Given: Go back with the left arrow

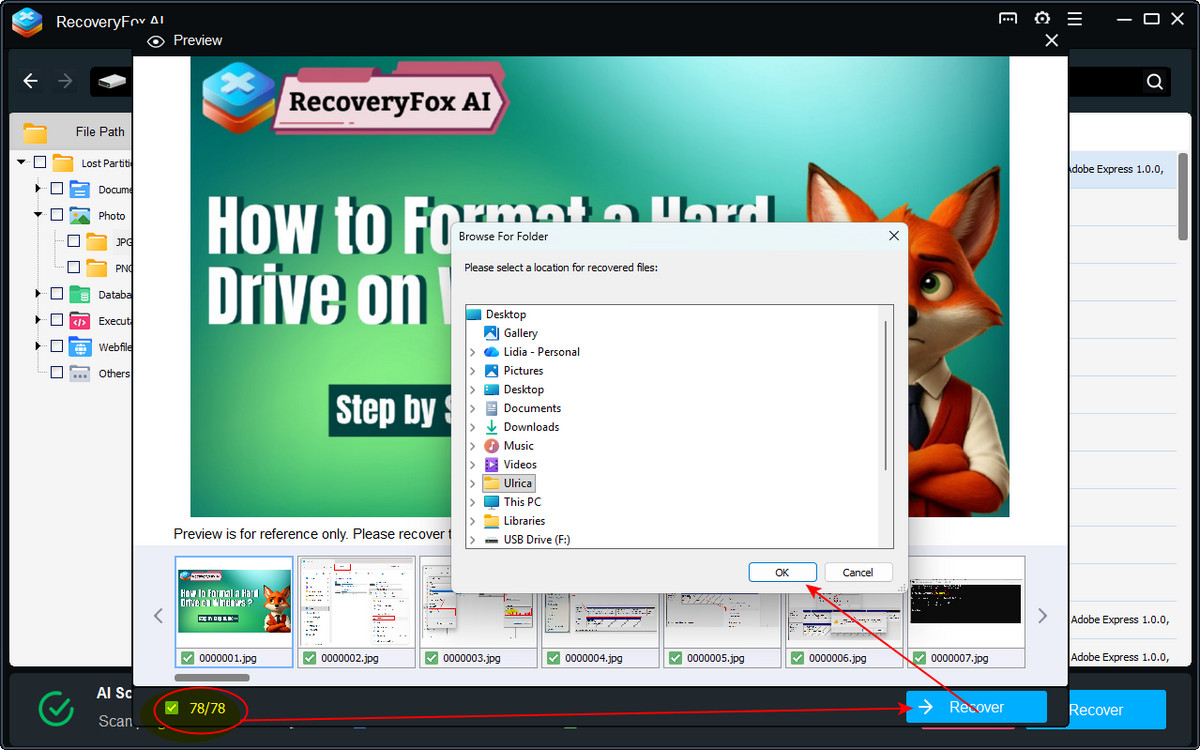Looking at the screenshot, I should [30, 81].
